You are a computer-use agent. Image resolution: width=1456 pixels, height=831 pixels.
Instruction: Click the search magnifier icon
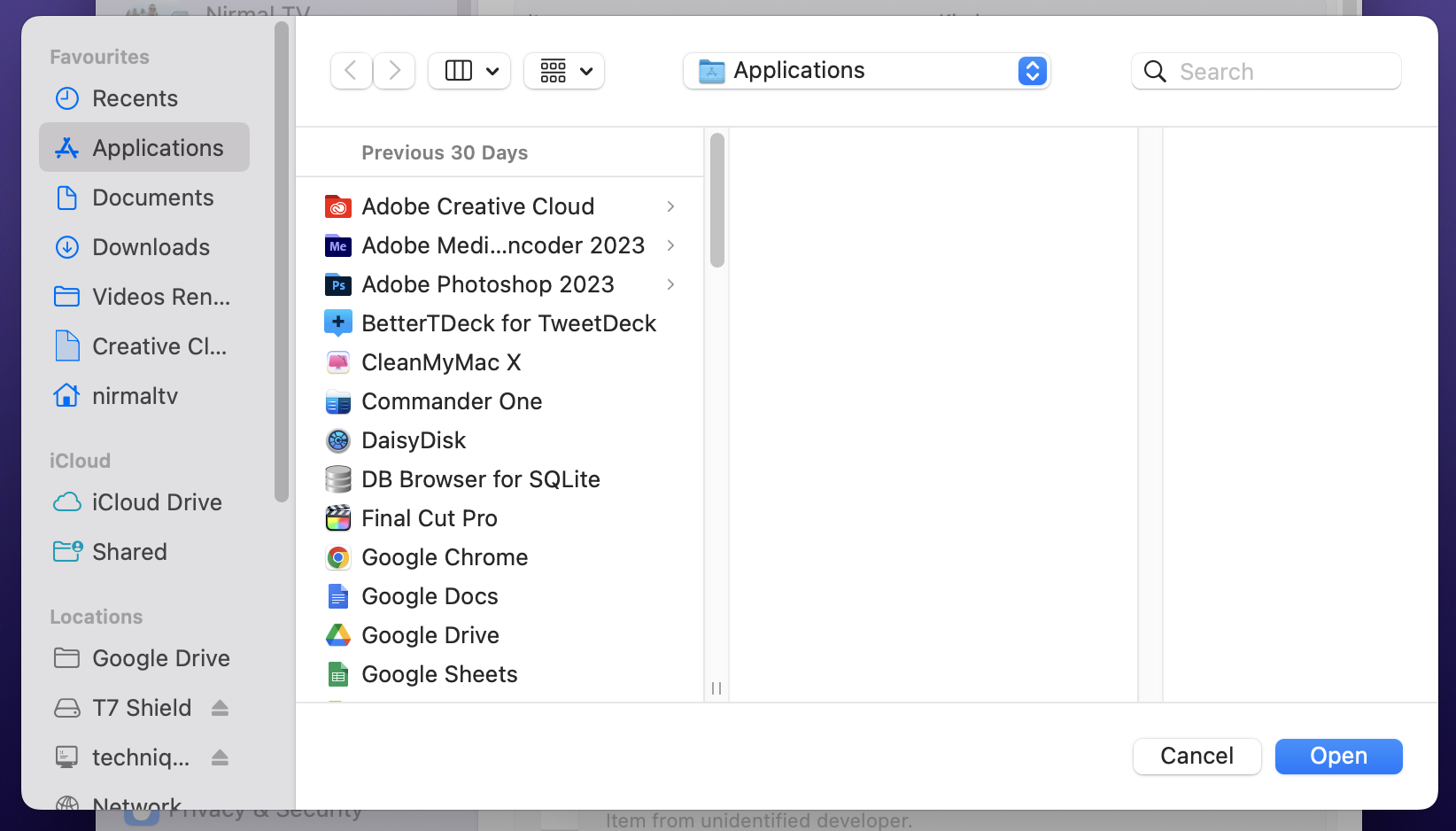click(1155, 71)
